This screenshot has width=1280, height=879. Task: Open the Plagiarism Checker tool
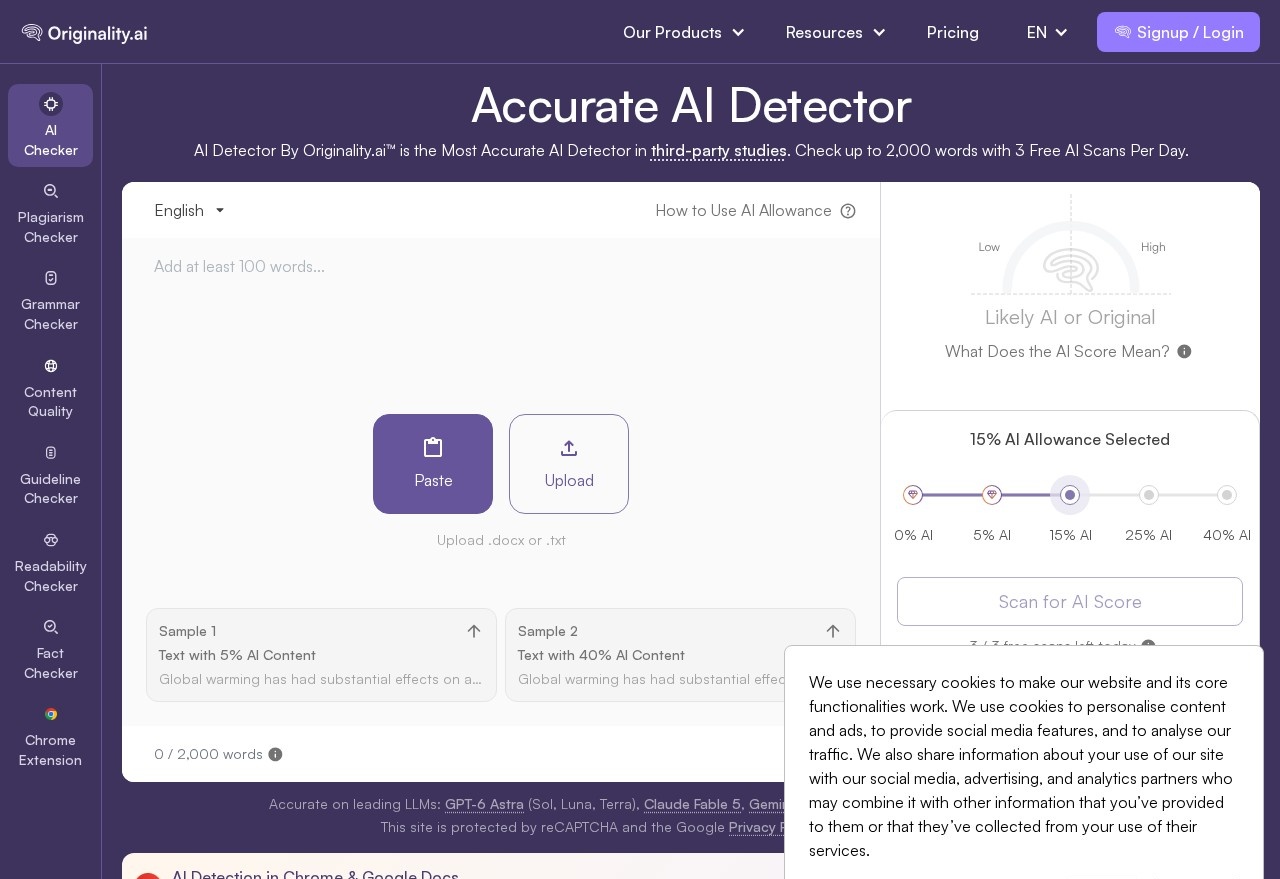[x=50, y=214]
